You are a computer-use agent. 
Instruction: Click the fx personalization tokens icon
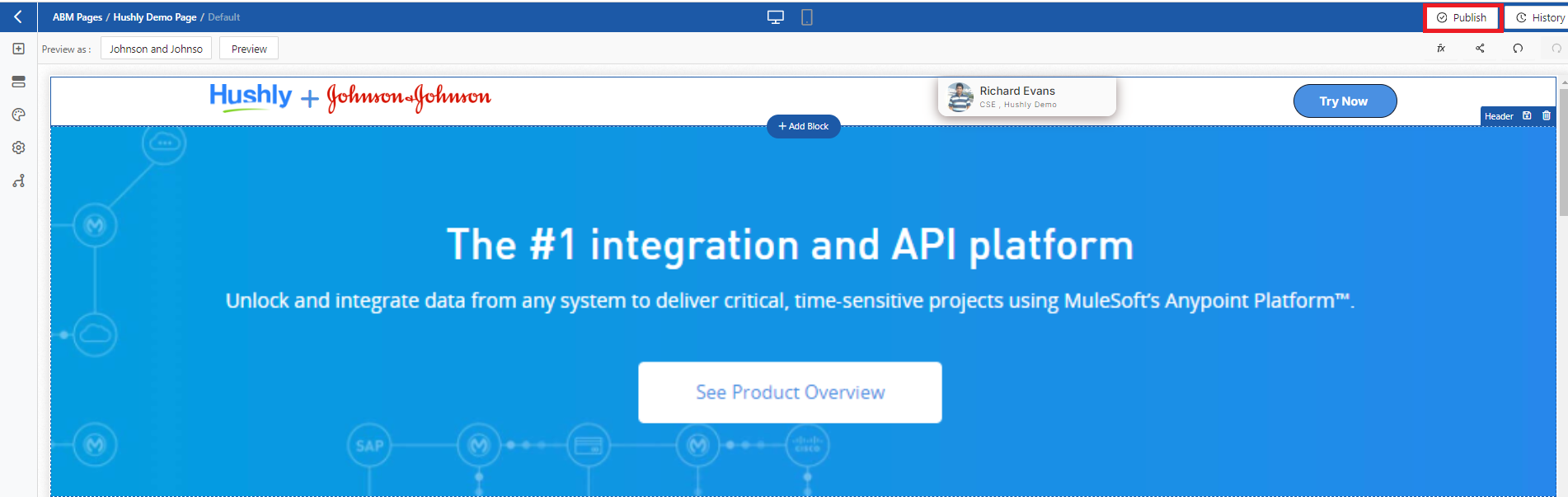[1441, 48]
